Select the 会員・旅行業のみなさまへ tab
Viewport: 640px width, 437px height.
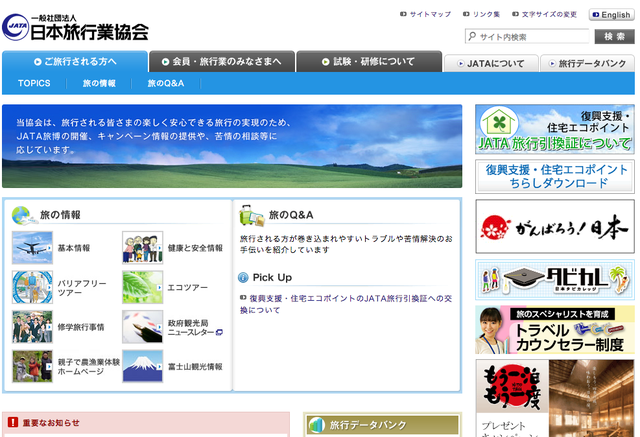pyautogui.click(x=222, y=62)
